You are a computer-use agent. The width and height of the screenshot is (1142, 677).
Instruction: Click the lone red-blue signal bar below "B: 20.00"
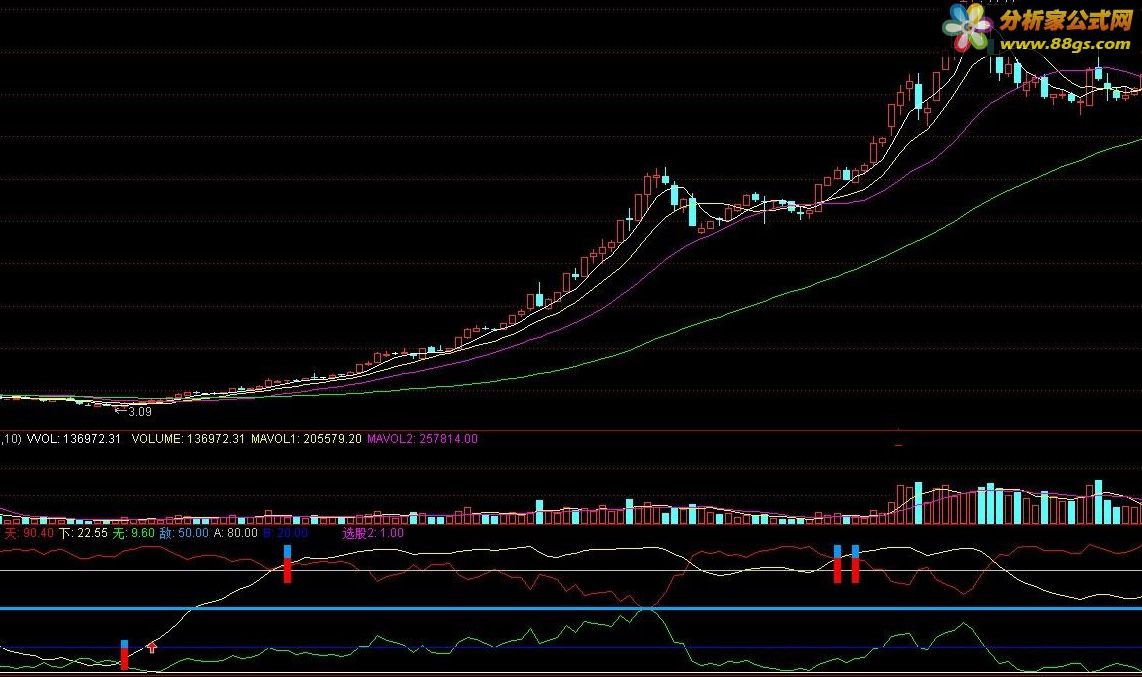click(x=287, y=563)
